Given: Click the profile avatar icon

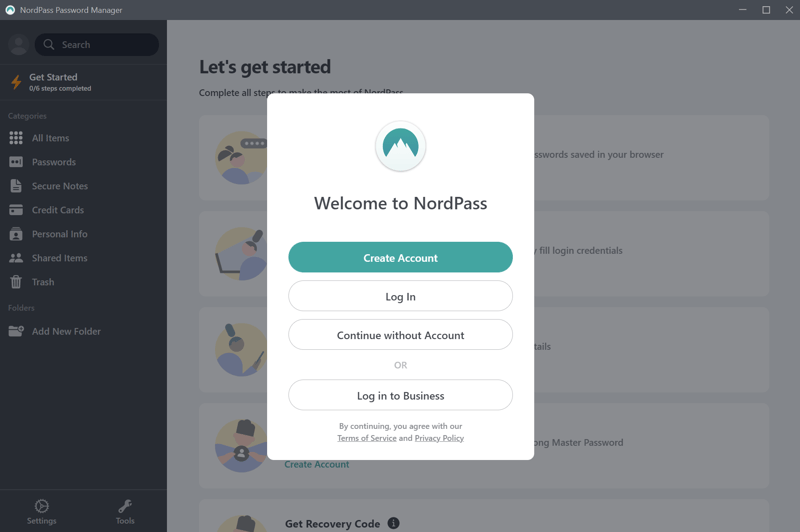Looking at the screenshot, I should click(18, 44).
